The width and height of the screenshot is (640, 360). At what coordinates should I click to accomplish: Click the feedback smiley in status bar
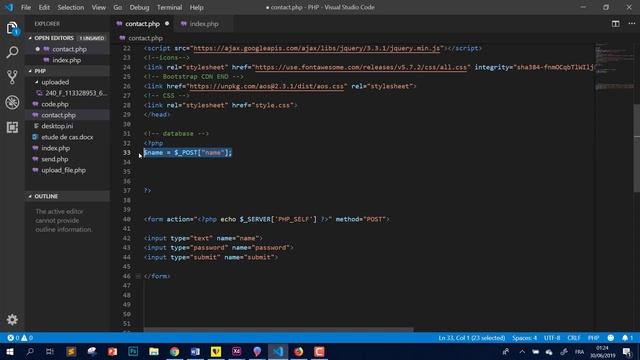click(x=611, y=338)
